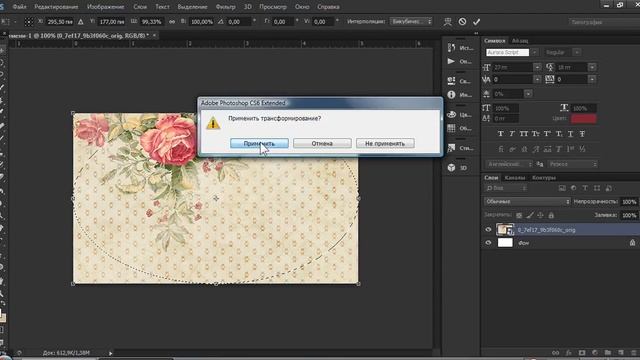Screen dimensions: 640x360
Task: Click the Непрозрачность 100% field
Action: click(x=629, y=202)
